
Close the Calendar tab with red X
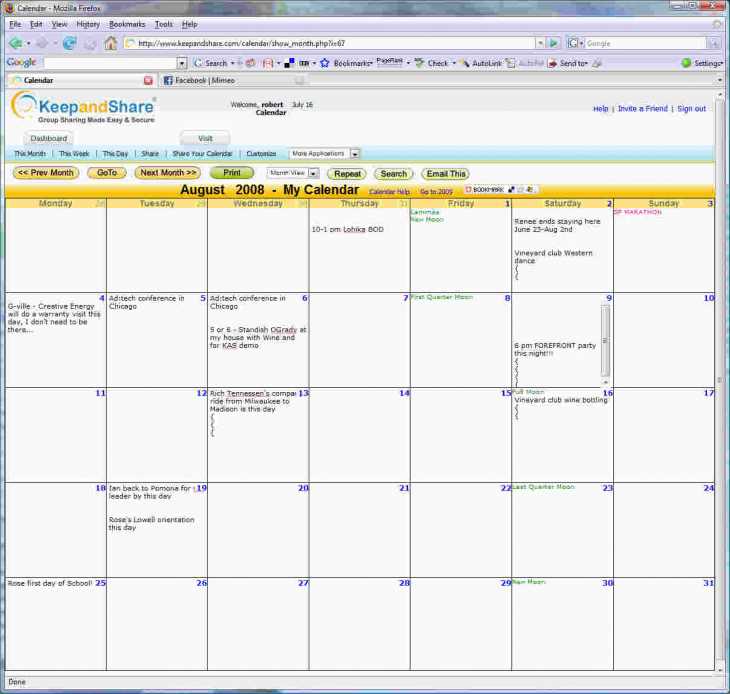click(x=148, y=80)
